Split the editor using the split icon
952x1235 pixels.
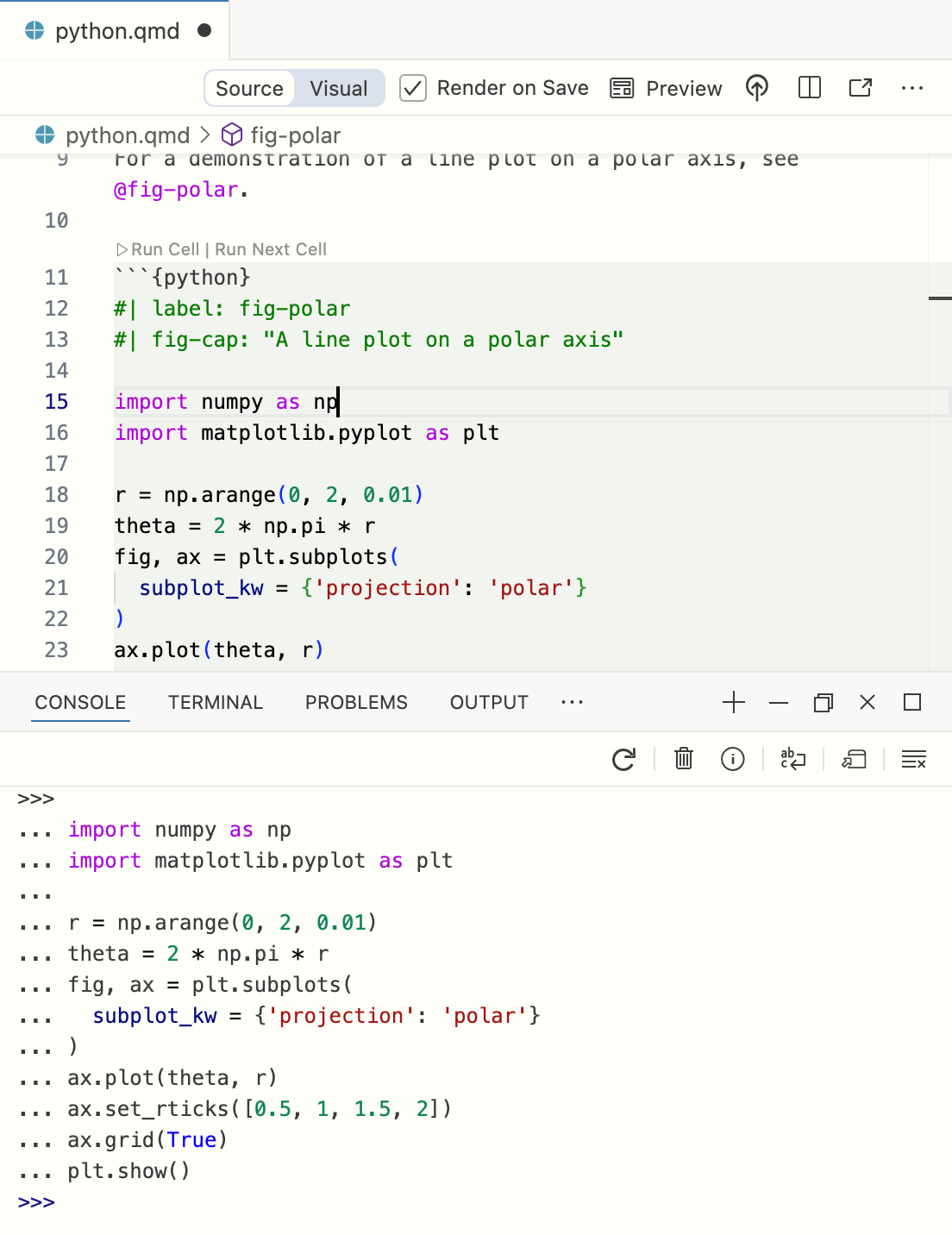click(809, 87)
